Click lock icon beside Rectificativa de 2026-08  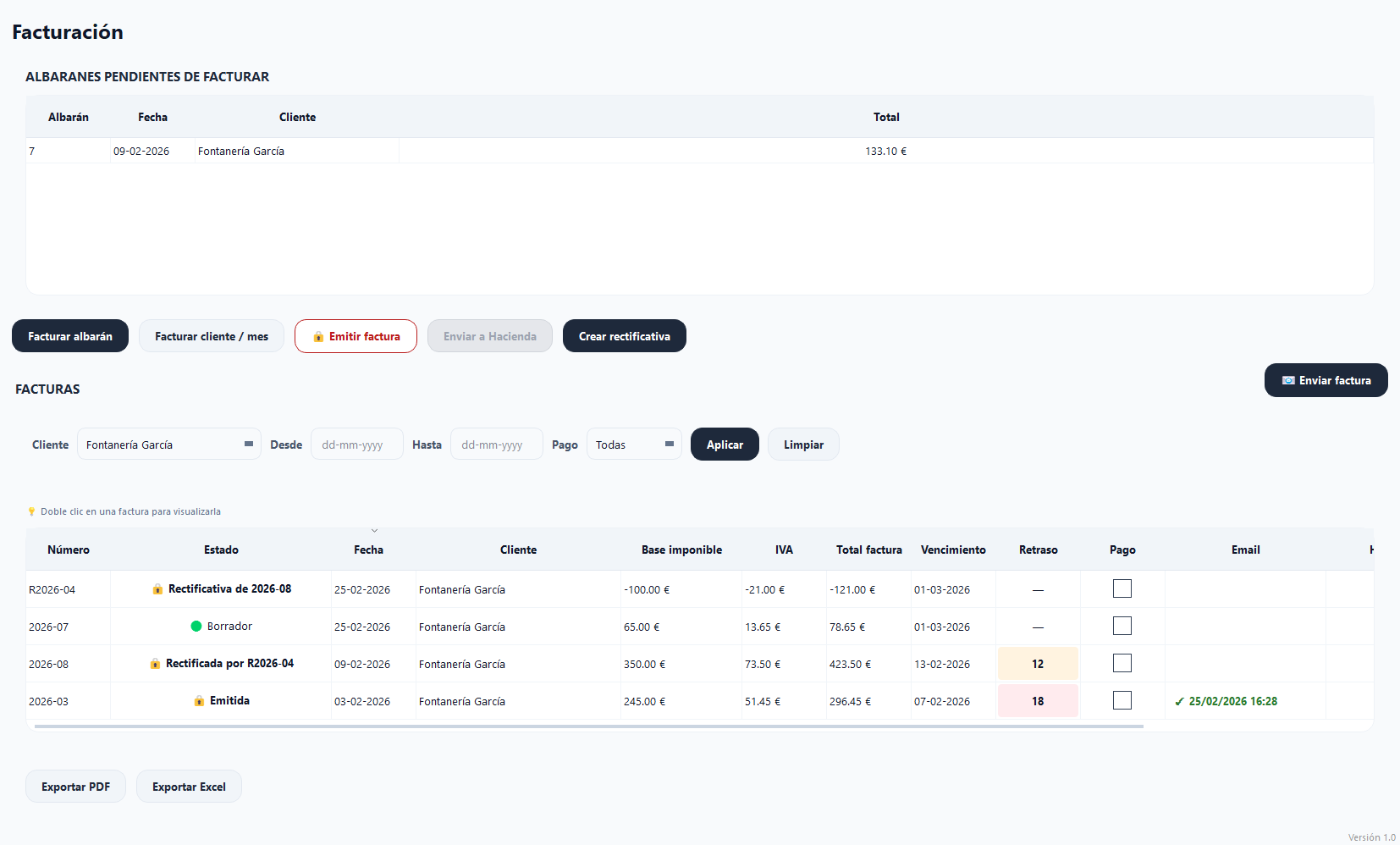tap(157, 589)
